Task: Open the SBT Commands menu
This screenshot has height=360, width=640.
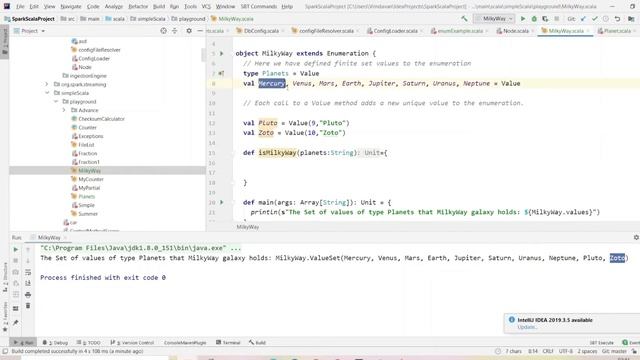Action: pyautogui.click(x=258, y=7)
